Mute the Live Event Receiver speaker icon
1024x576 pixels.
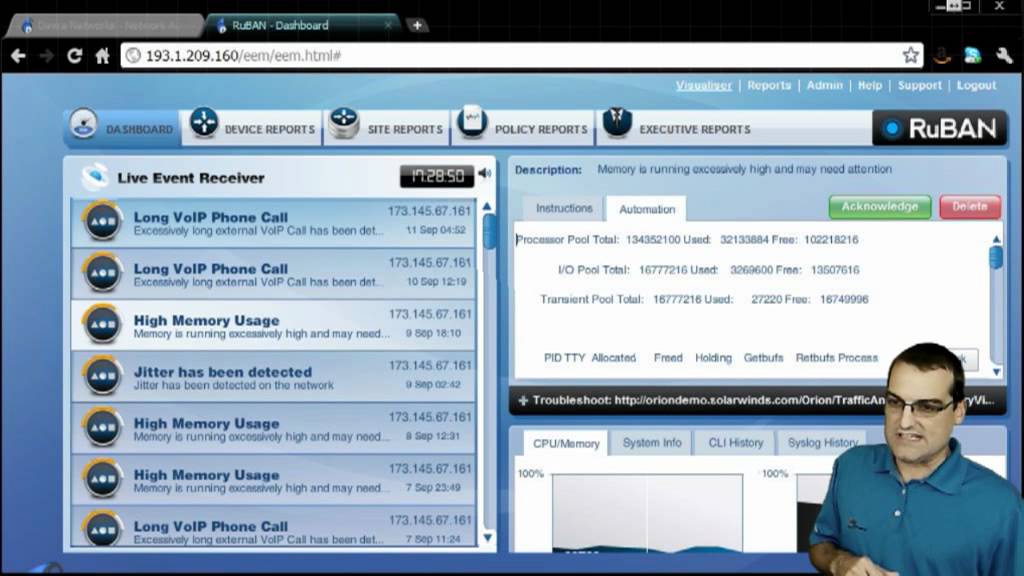[485, 174]
